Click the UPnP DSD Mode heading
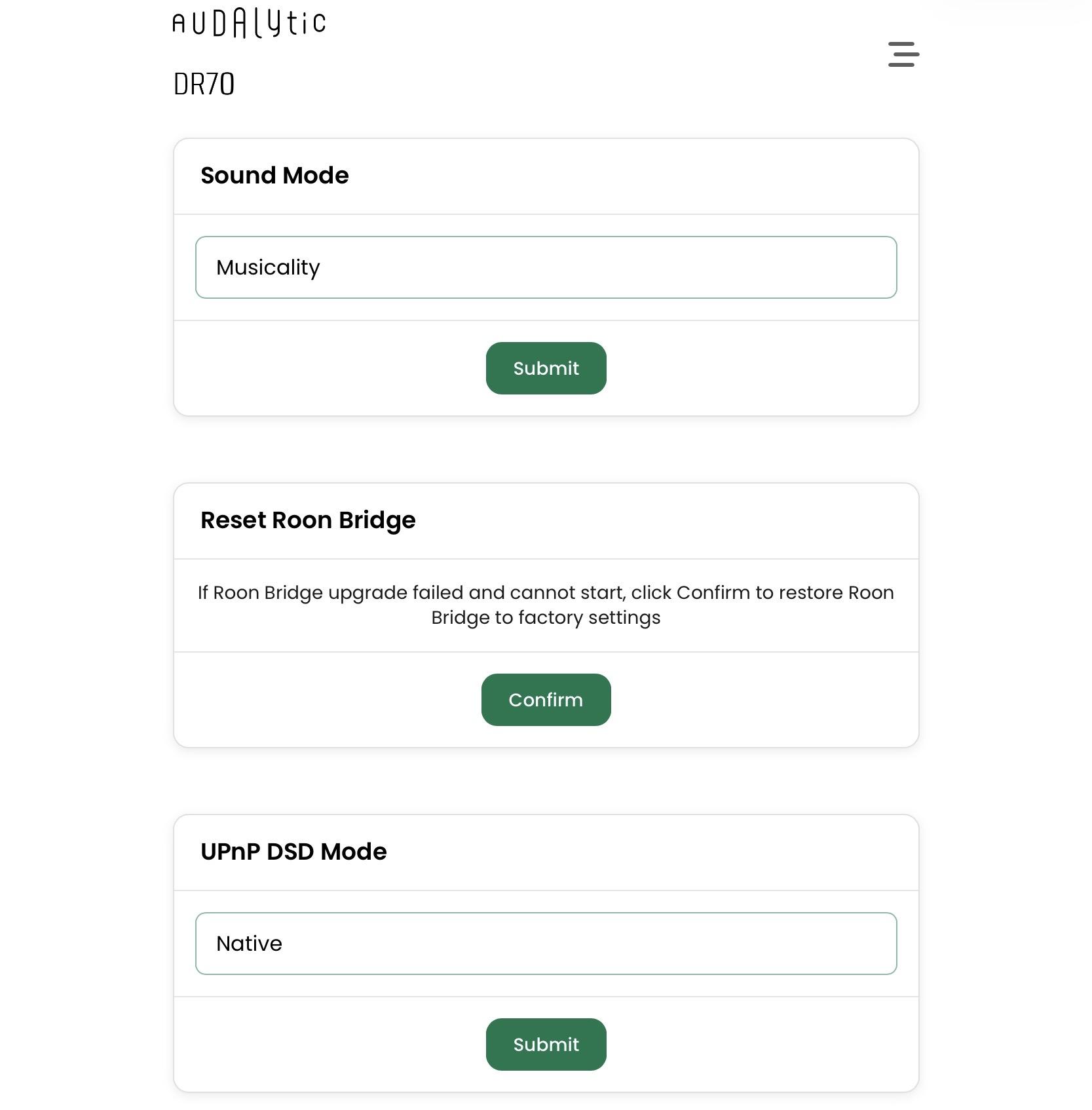Screen dimensions: 1092x1110 tap(293, 852)
